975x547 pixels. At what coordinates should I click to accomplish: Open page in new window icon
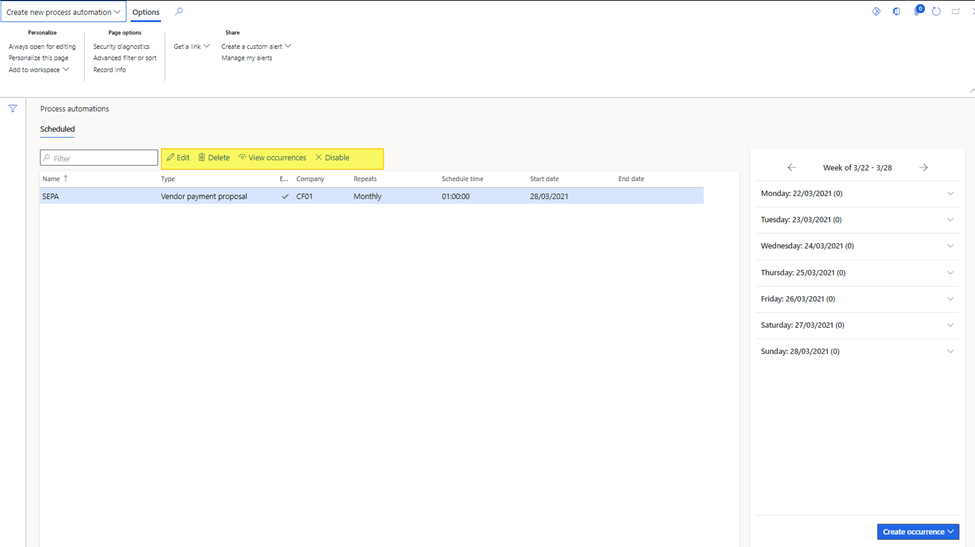click(x=956, y=12)
